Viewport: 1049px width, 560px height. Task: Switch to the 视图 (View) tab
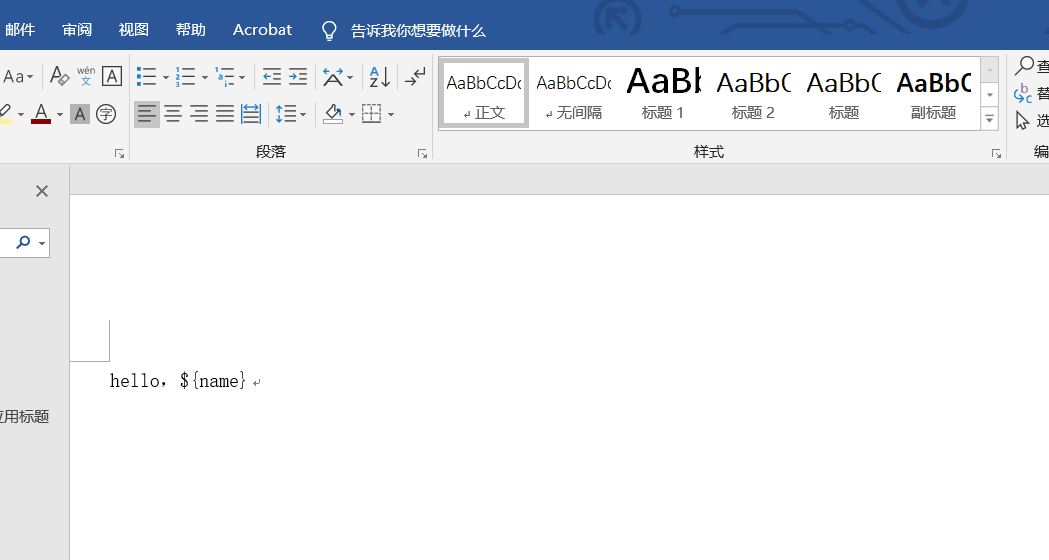click(x=134, y=30)
